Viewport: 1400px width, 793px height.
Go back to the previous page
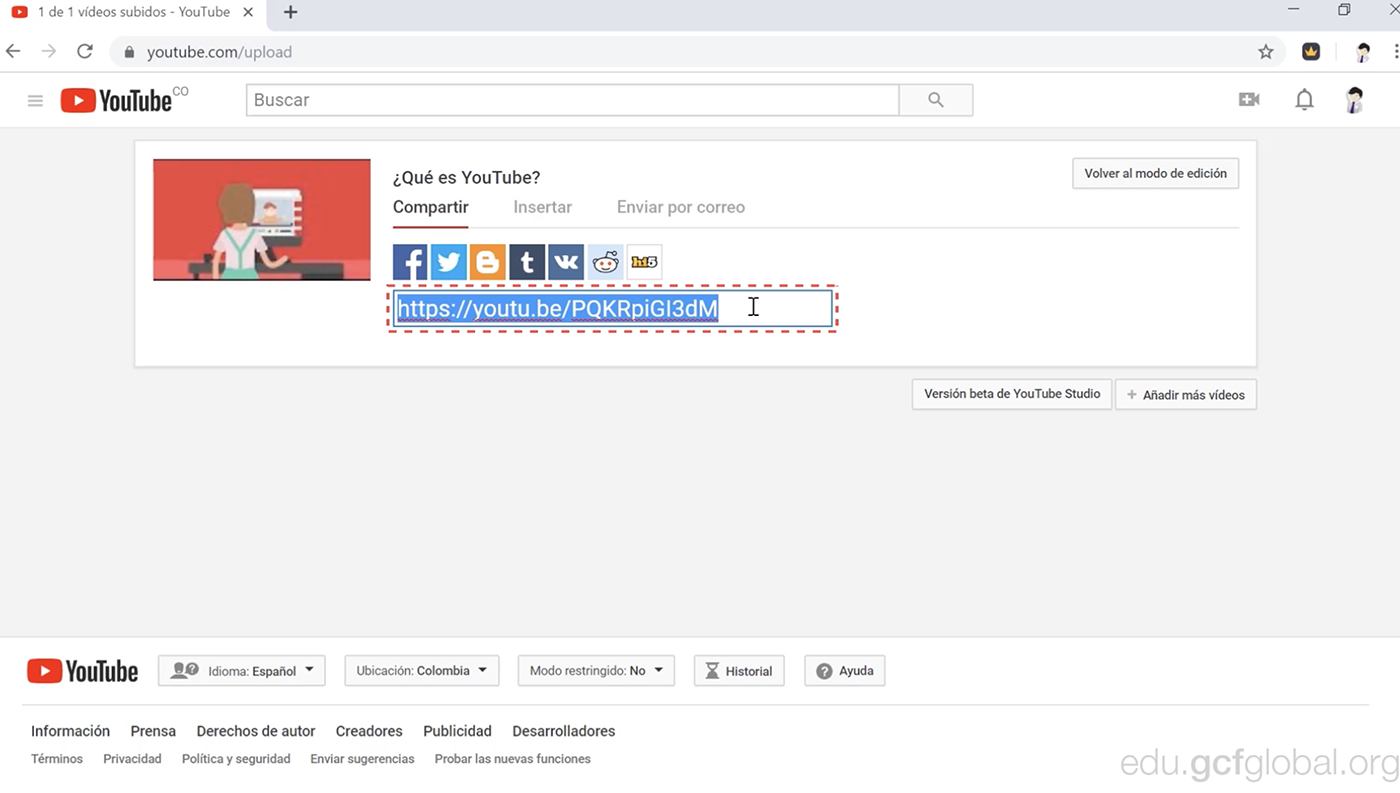13,51
